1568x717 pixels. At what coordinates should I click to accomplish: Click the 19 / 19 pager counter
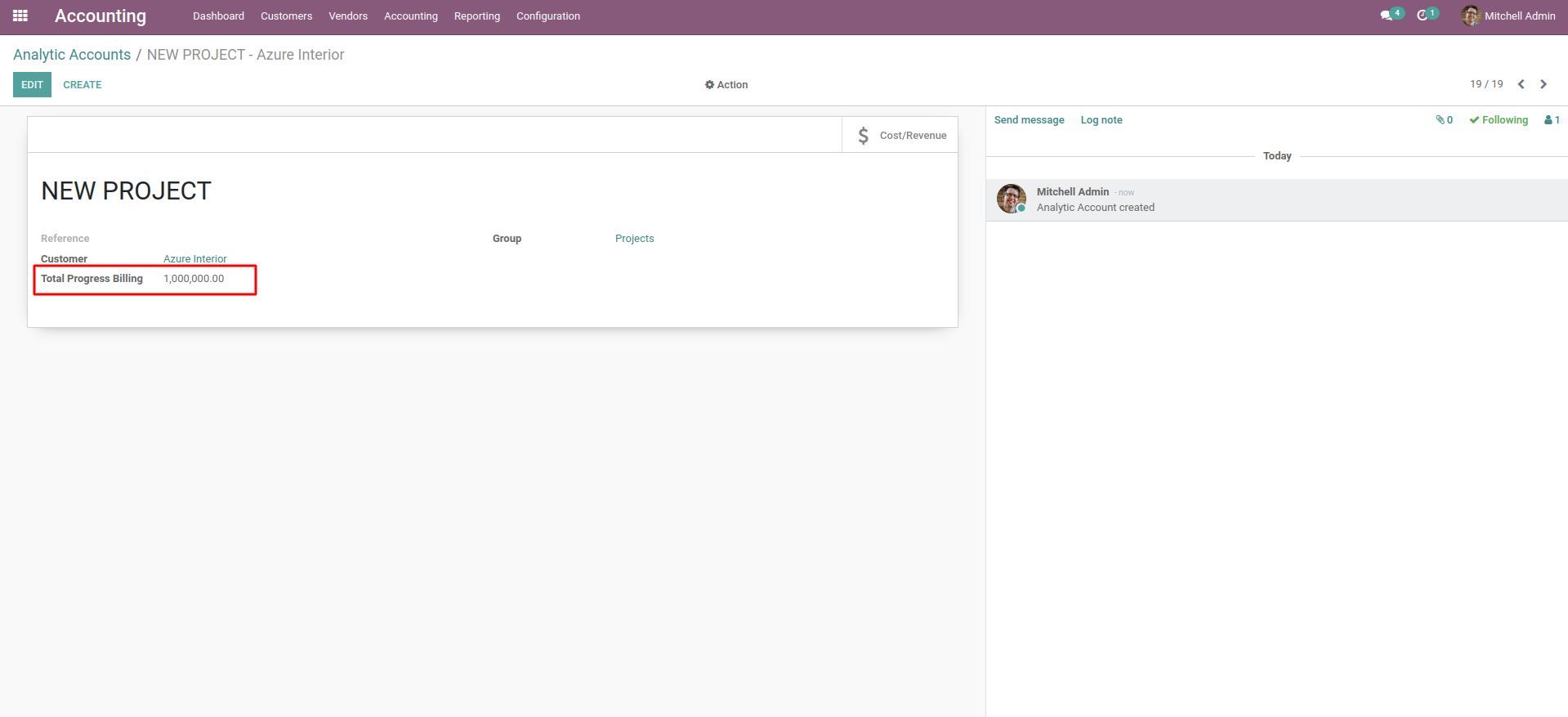(1486, 84)
